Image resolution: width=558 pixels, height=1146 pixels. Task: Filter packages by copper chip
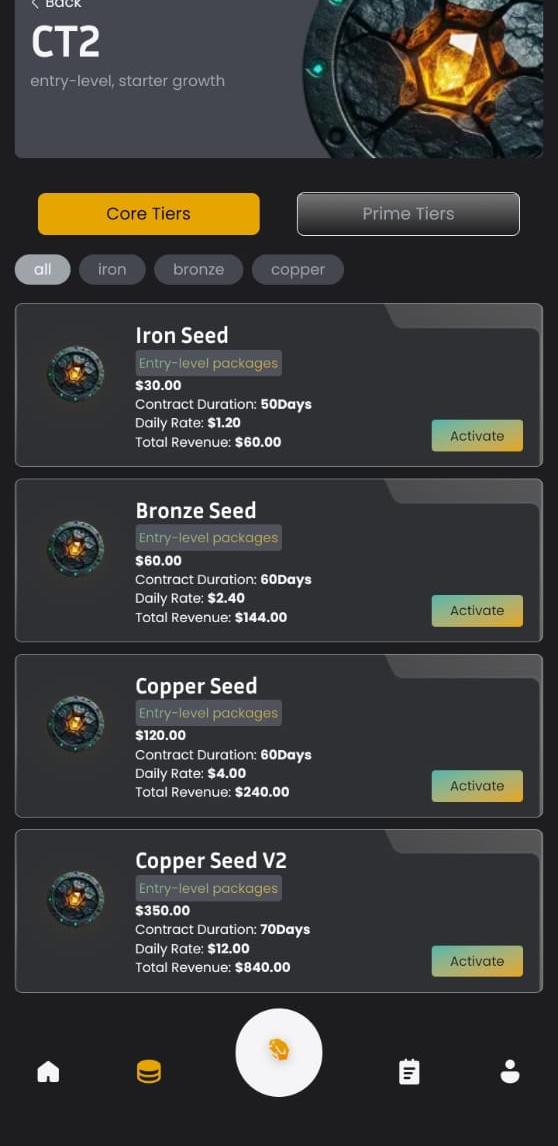(x=298, y=270)
